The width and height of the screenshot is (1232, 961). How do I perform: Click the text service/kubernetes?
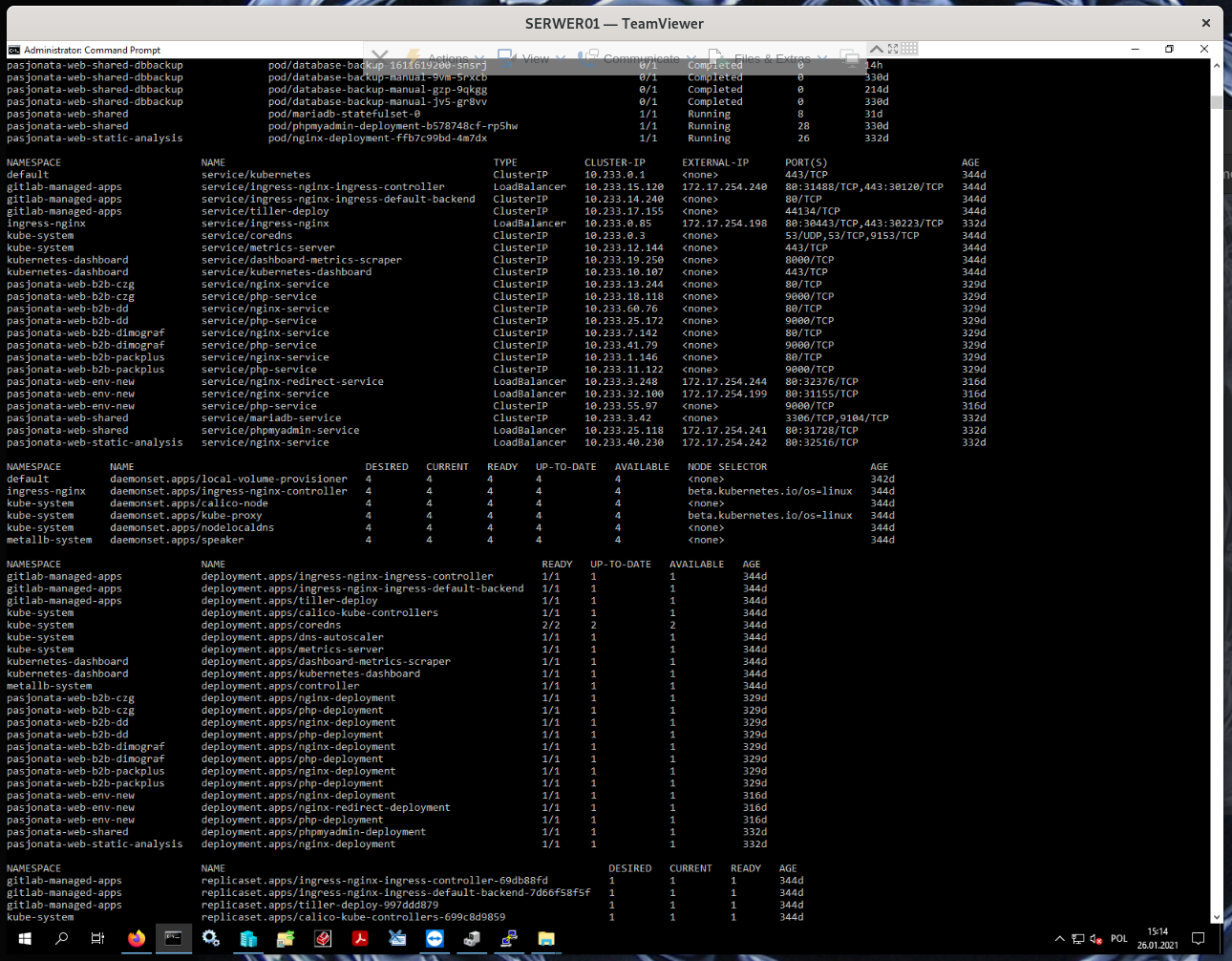point(256,175)
